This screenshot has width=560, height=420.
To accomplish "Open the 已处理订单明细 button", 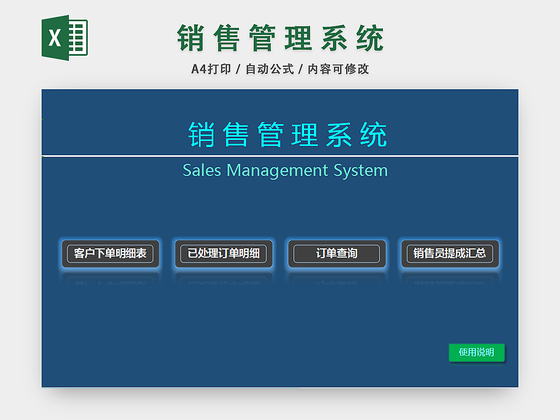I will pyautogui.click(x=224, y=254).
